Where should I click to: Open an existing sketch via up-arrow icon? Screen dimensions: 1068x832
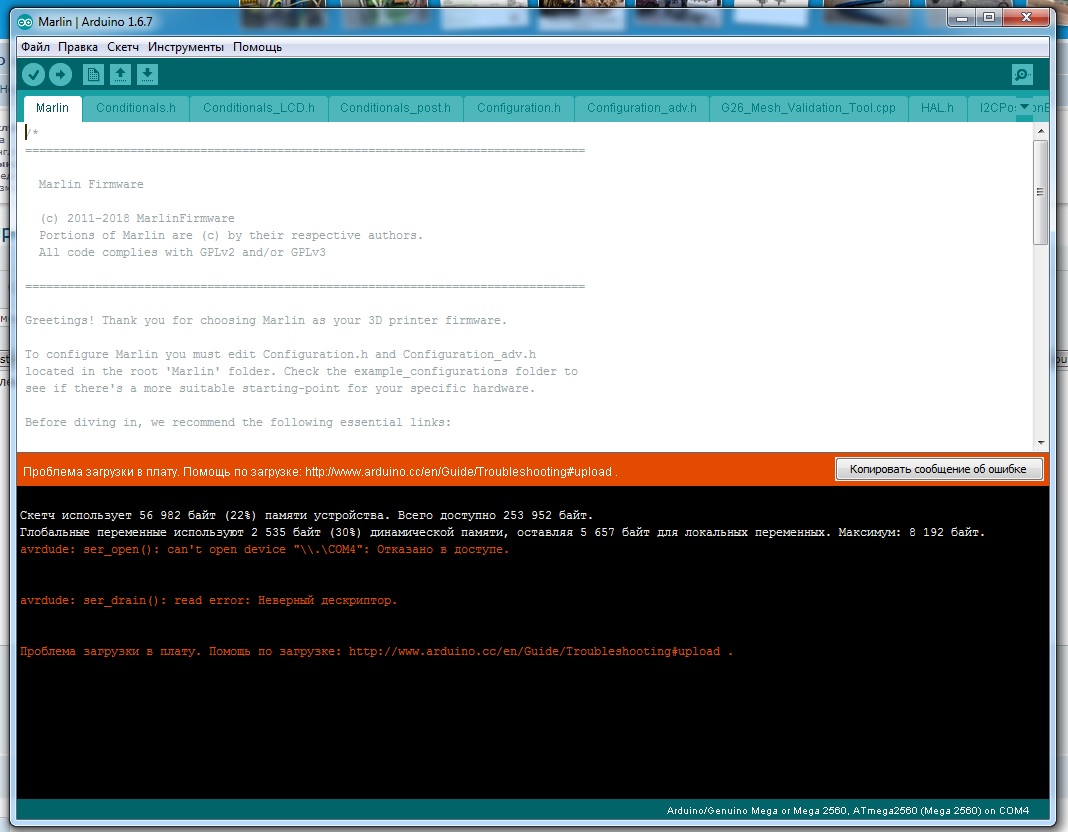tap(121, 74)
